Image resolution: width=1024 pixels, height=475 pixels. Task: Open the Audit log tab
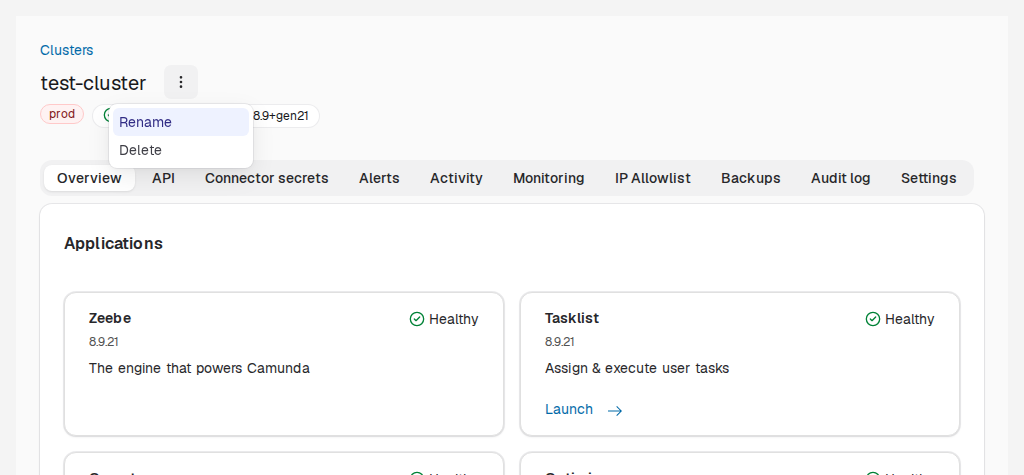click(840, 178)
